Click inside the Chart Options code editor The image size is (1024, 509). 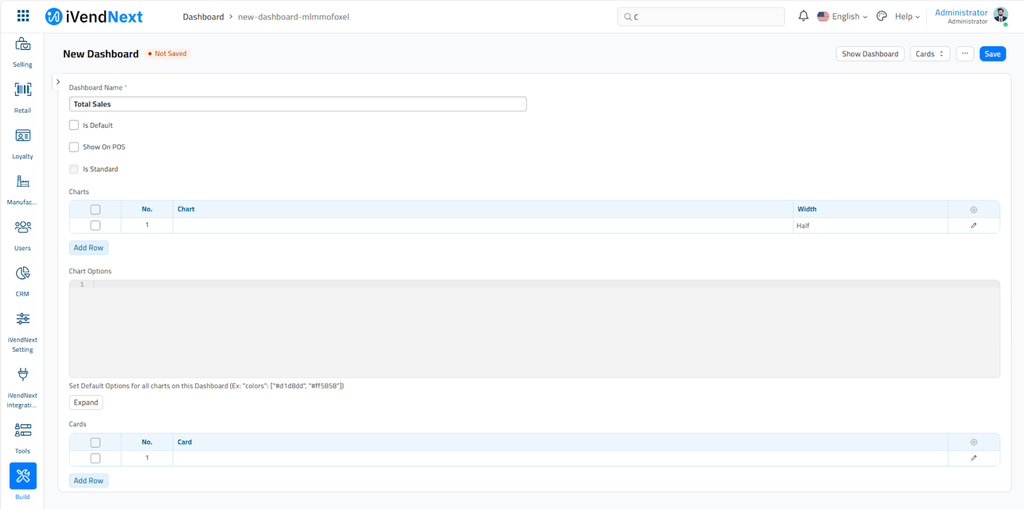click(x=540, y=330)
